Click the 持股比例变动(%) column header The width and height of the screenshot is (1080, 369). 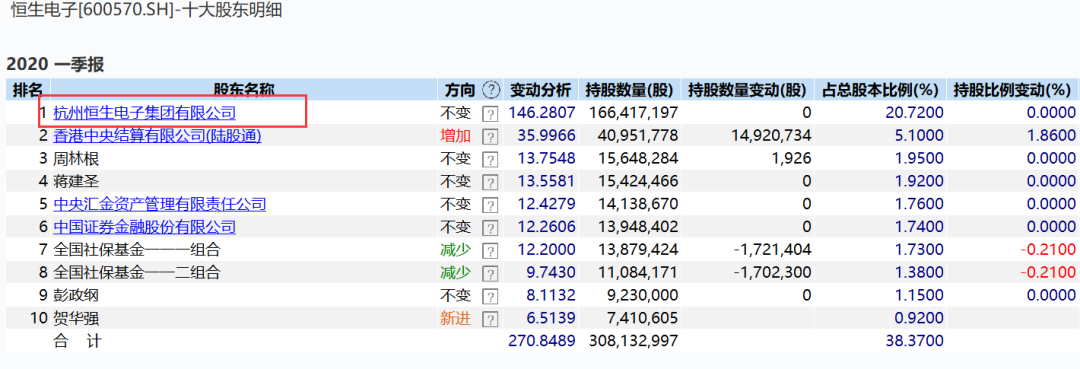(x=1012, y=89)
